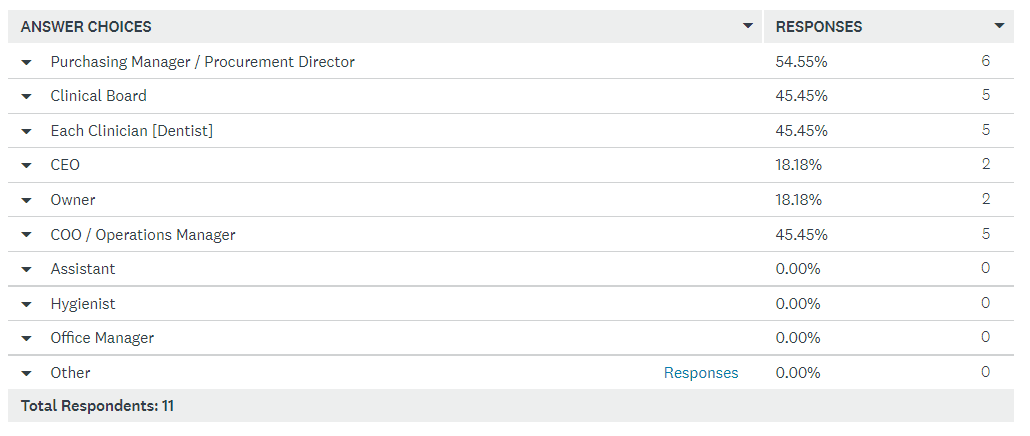
Task: Open the Responses link for Other
Action: click(701, 373)
